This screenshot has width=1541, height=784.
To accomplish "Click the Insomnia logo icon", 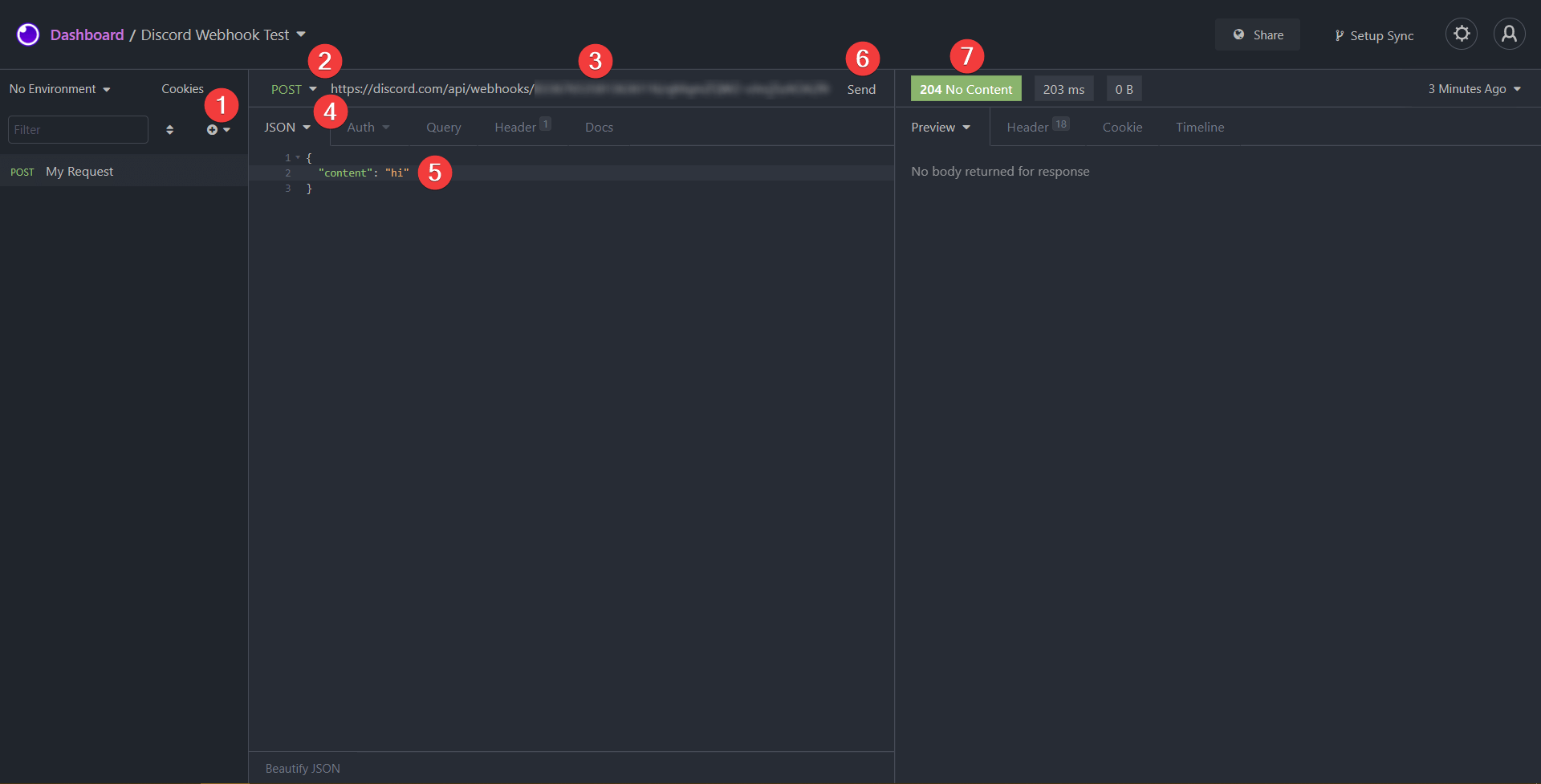I will (28, 35).
